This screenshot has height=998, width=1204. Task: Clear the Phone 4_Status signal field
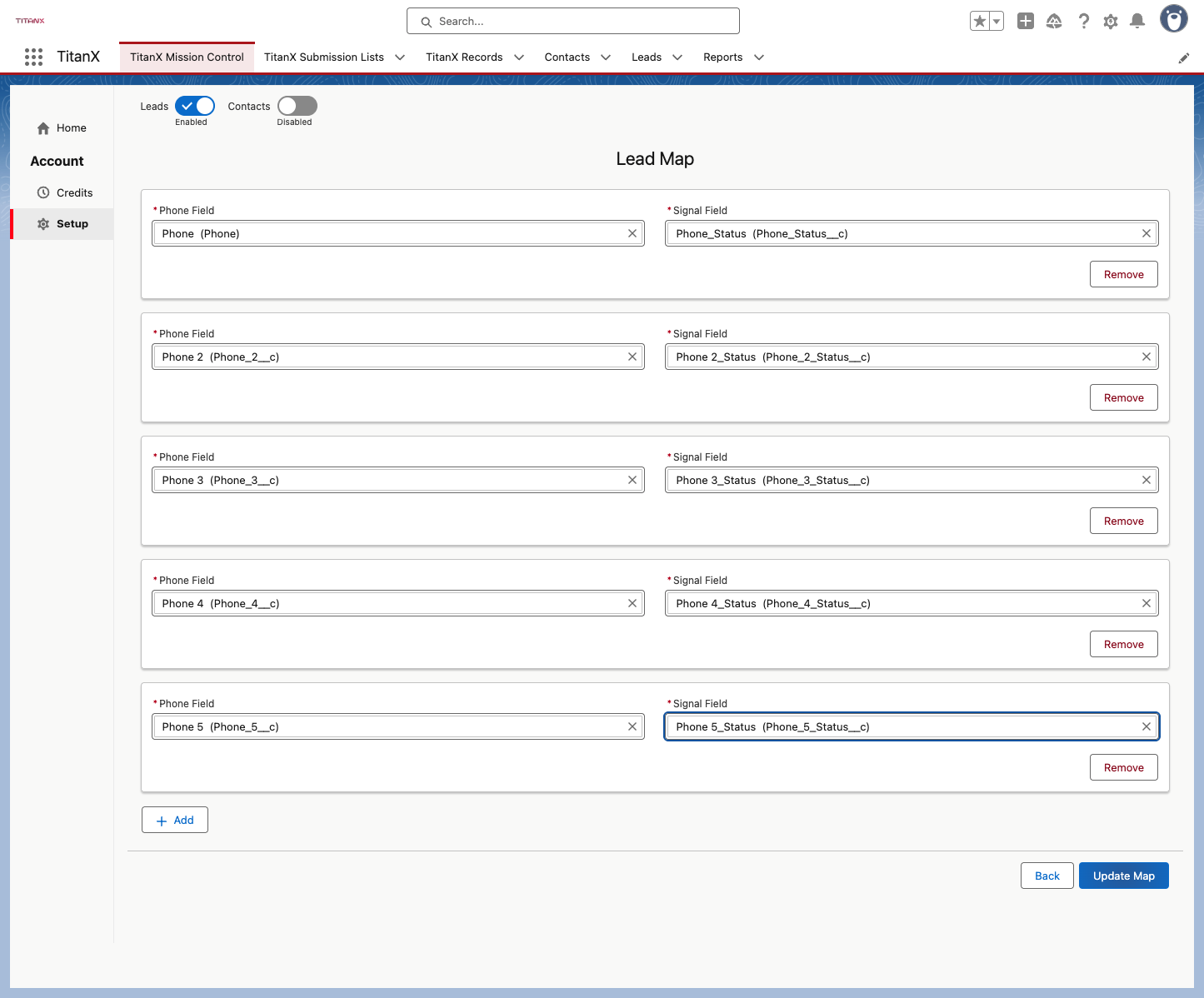1147,603
